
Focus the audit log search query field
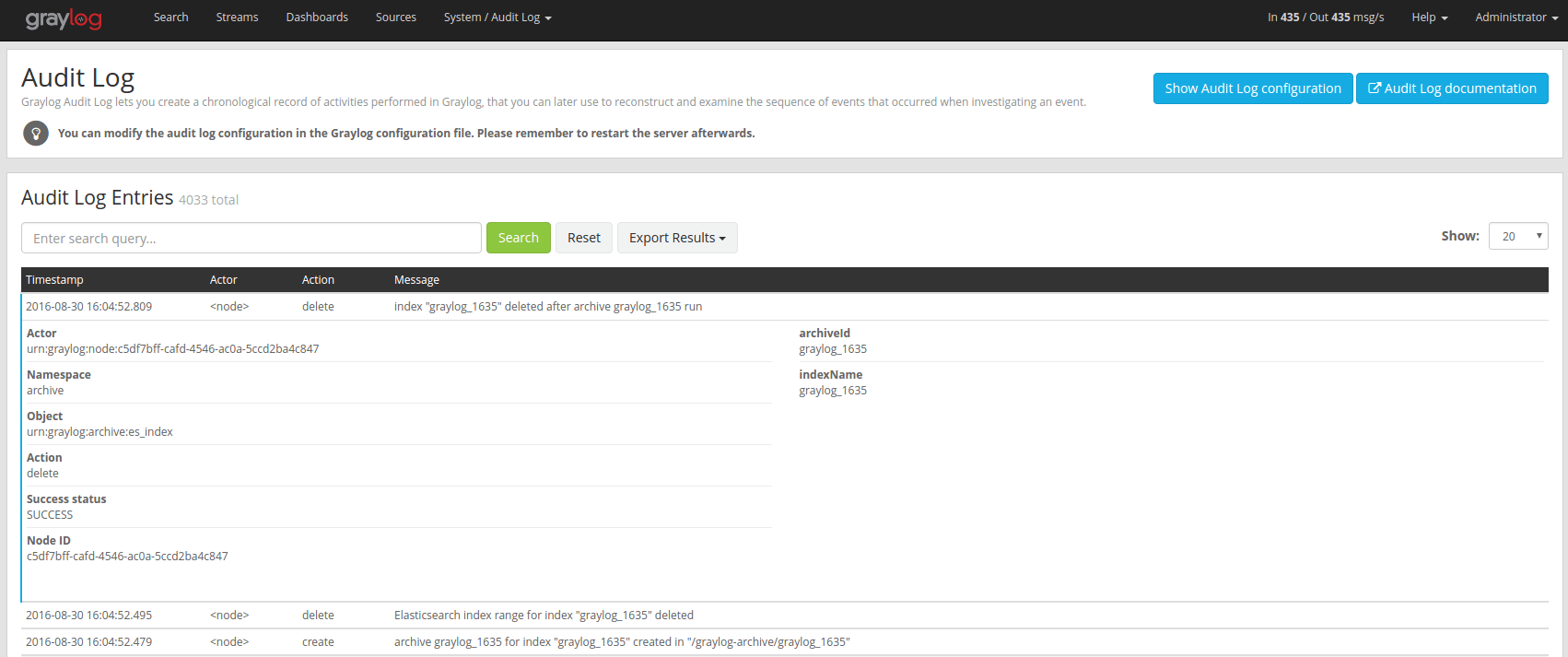pos(252,238)
